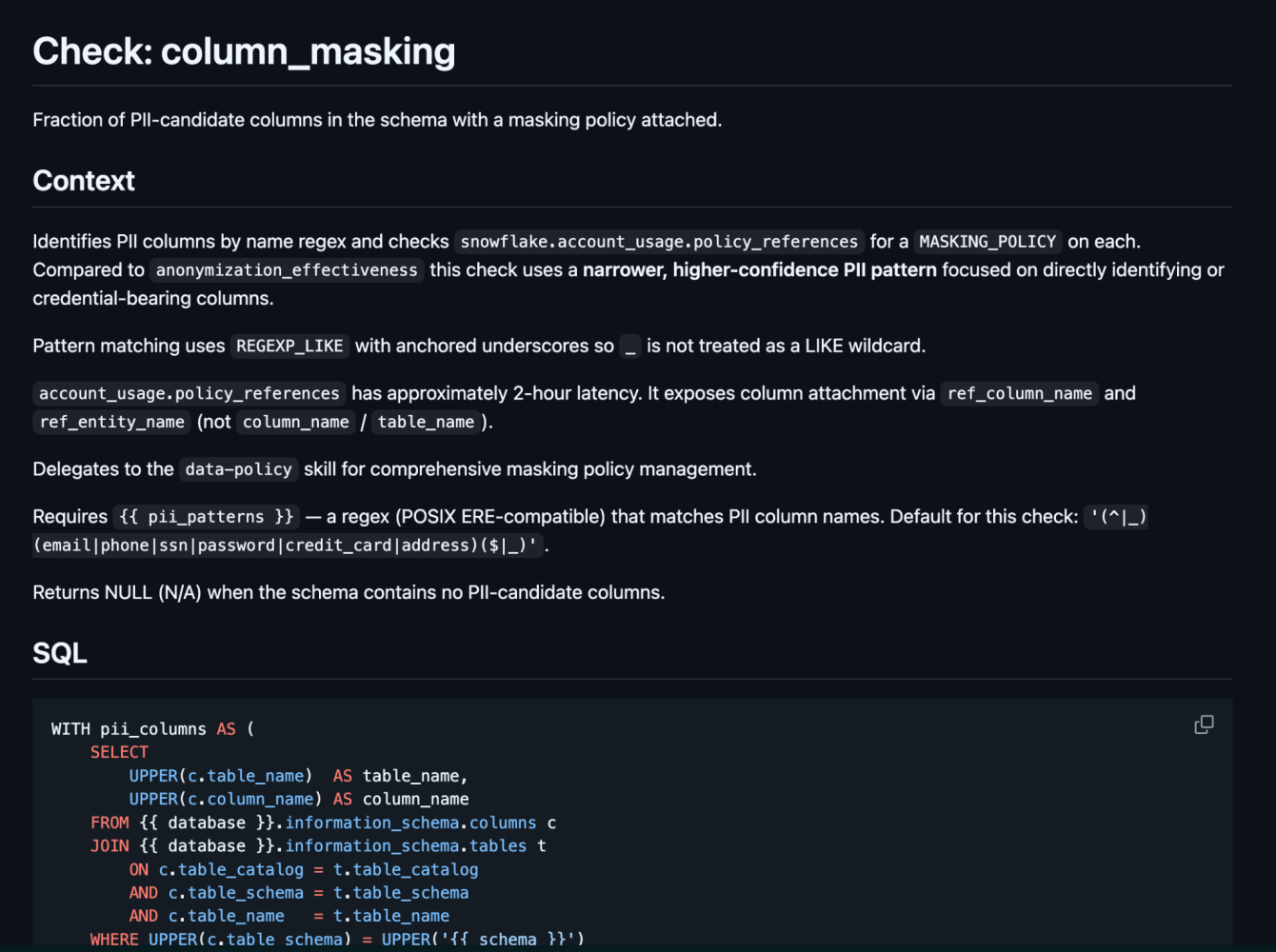This screenshot has width=1276, height=952.
Task: Click the anonymization_effectiveness inline code
Action: (287, 270)
